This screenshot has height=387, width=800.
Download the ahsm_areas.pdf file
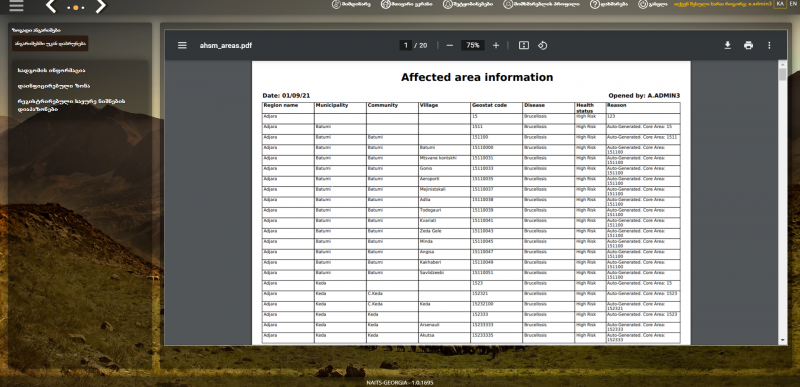(728, 45)
